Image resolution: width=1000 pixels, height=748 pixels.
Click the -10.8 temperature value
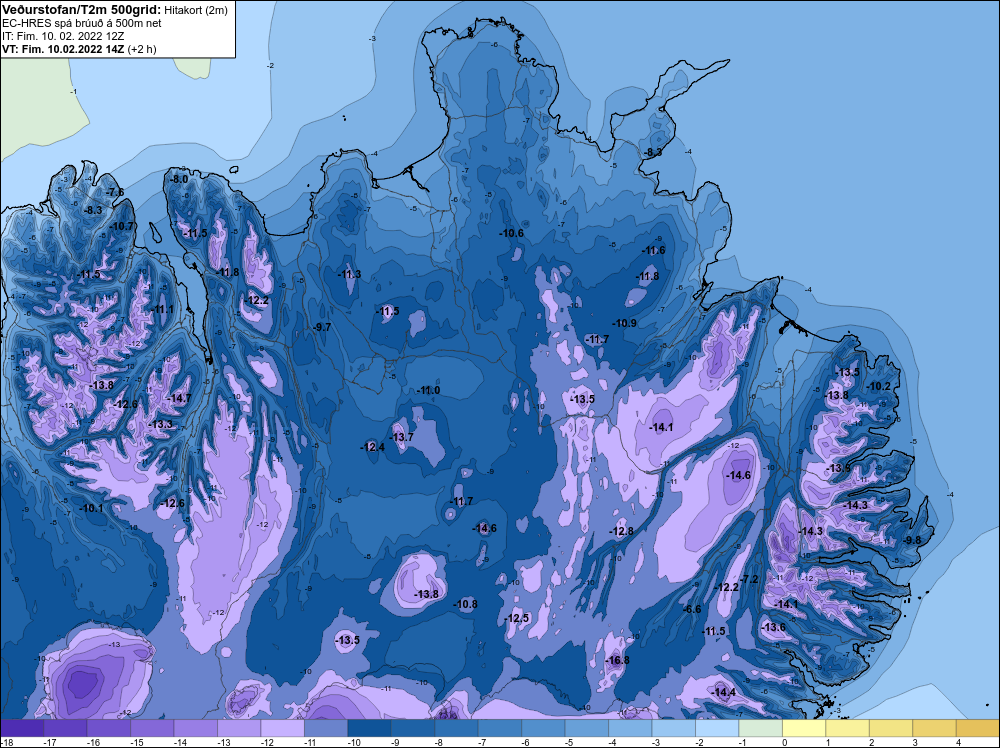[466, 604]
